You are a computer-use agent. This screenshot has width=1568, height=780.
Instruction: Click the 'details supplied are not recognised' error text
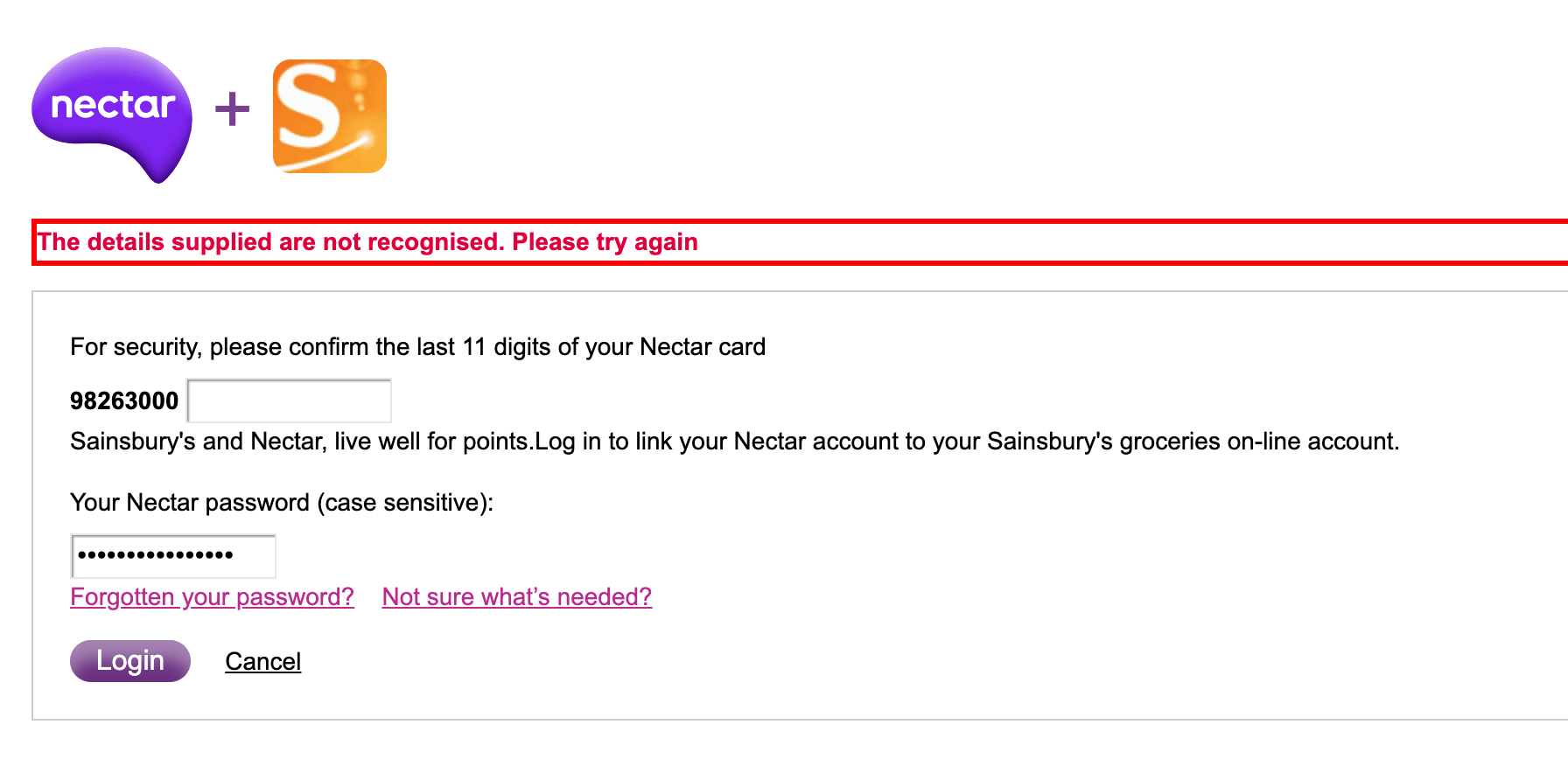[x=271, y=242]
